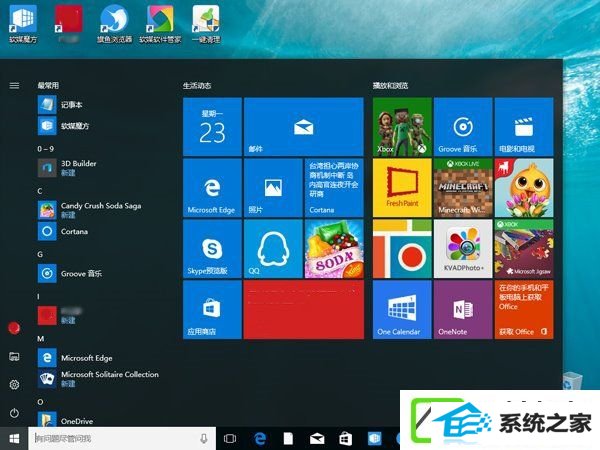Image resolution: width=600 pixels, height=450 pixels.
Task: Click the letter M section header
Action: pos(41,339)
